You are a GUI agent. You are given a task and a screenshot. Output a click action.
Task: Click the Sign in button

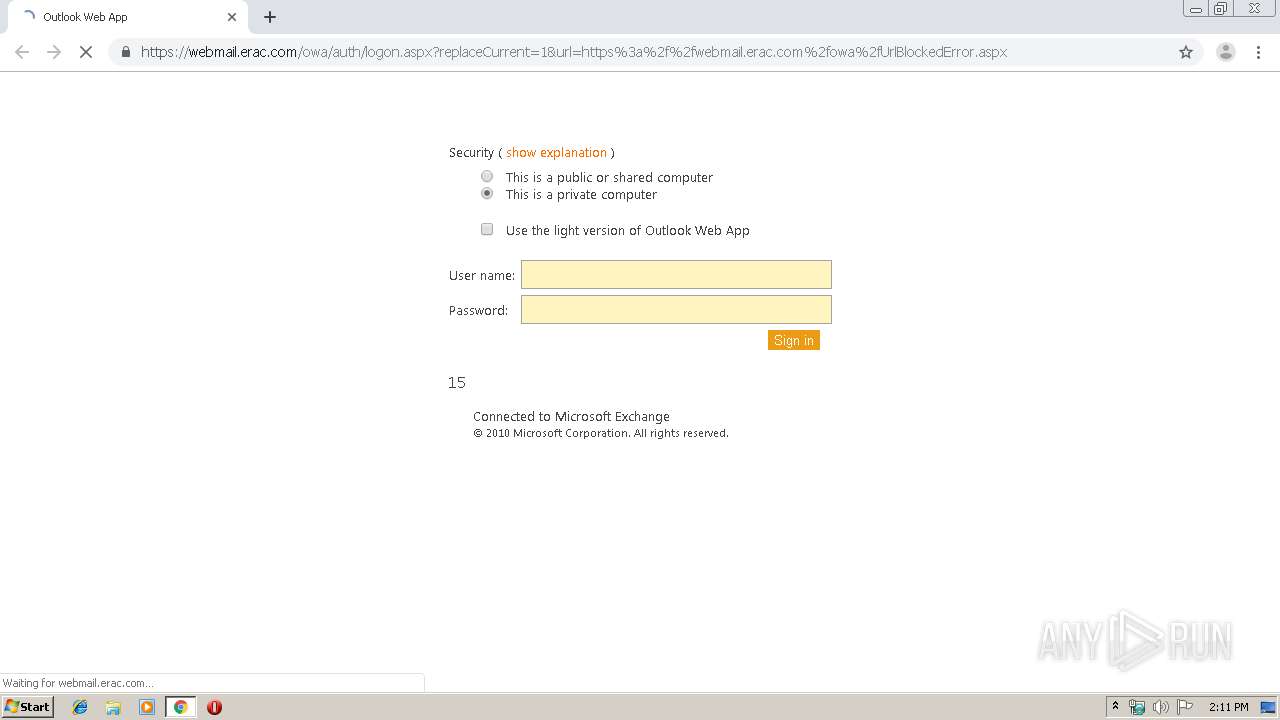[794, 340]
